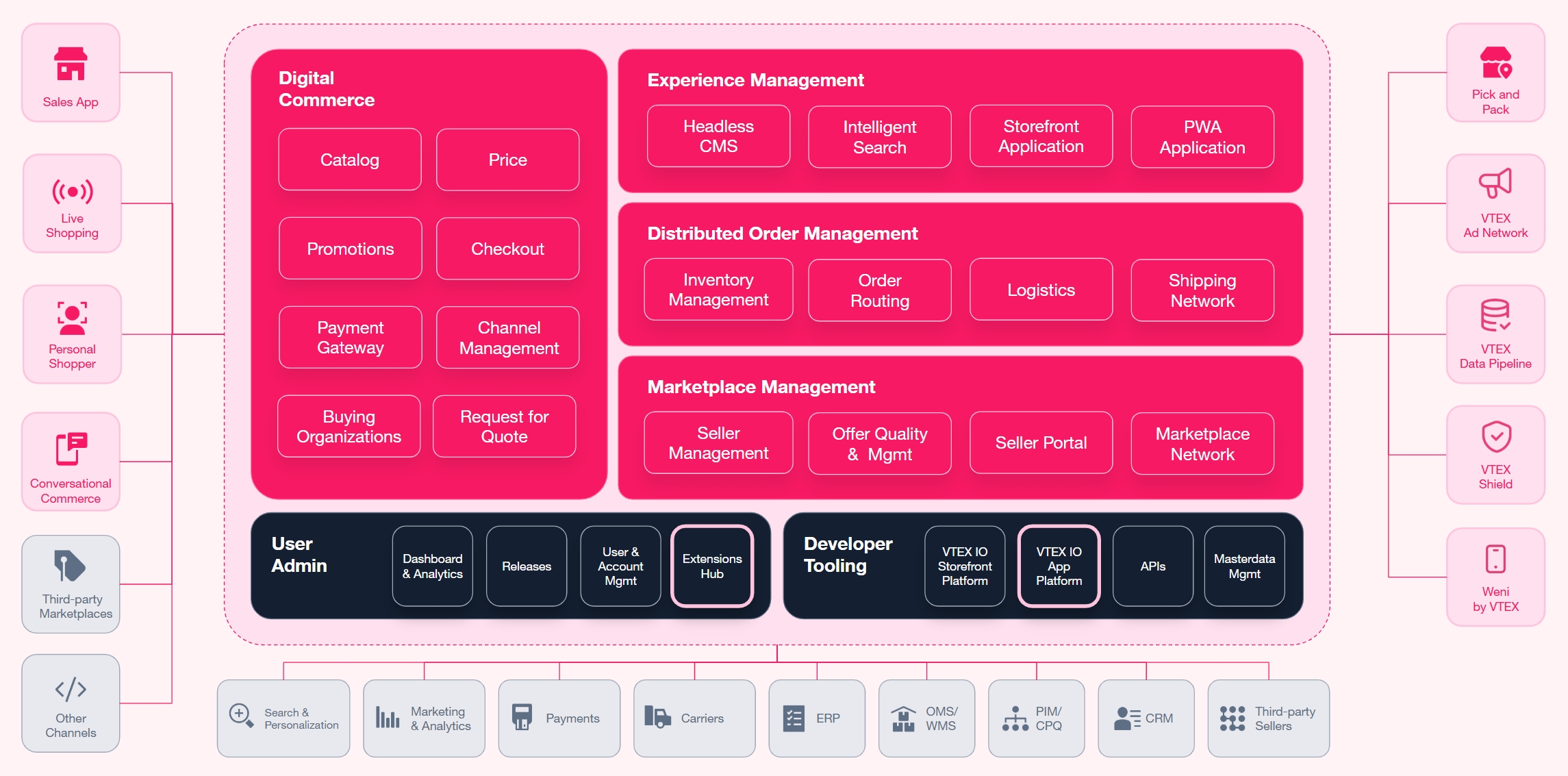Select the CRM contact icon
The image size is (1568, 776).
click(x=1127, y=718)
